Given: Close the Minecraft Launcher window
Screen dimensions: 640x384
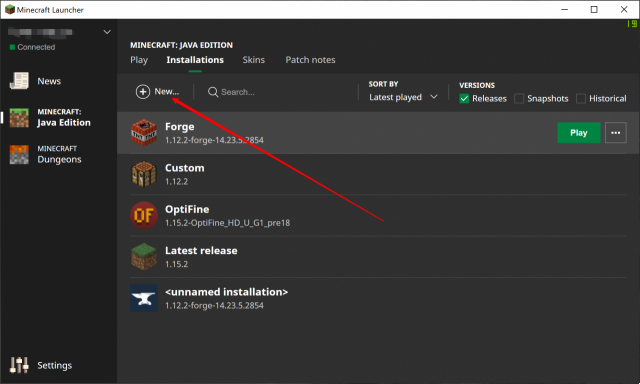Looking at the screenshot, I should coord(624,9).
